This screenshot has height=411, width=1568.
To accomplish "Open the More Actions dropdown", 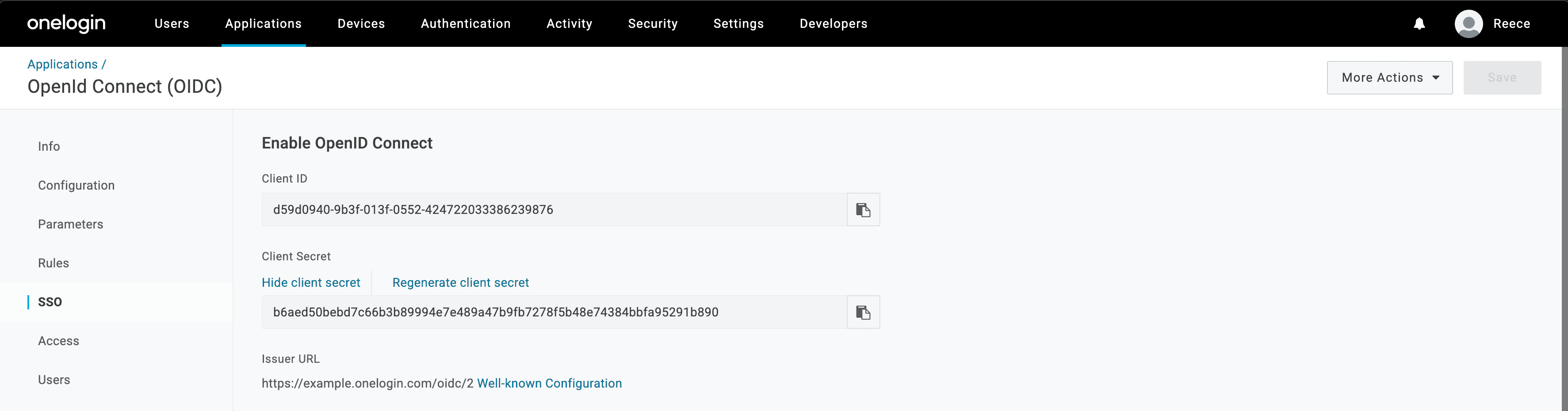I will click(x=1390, y=78).
